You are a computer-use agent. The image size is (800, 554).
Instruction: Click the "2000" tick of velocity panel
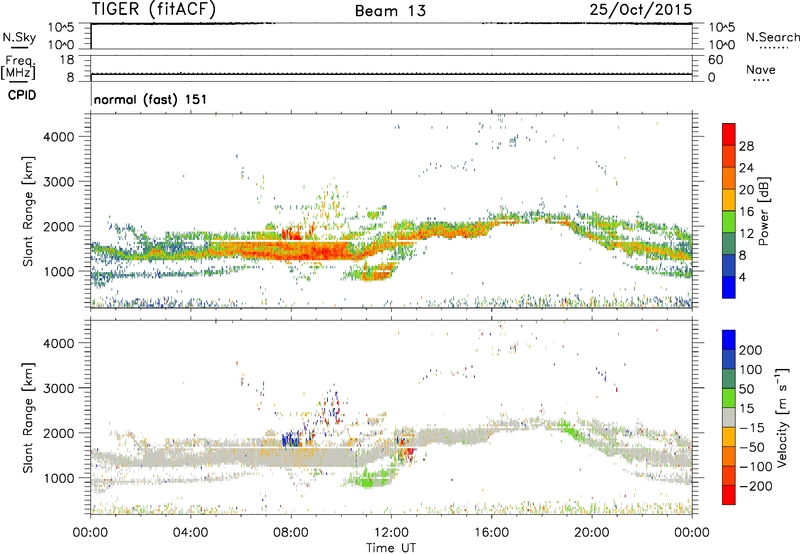tap(58, 433)
